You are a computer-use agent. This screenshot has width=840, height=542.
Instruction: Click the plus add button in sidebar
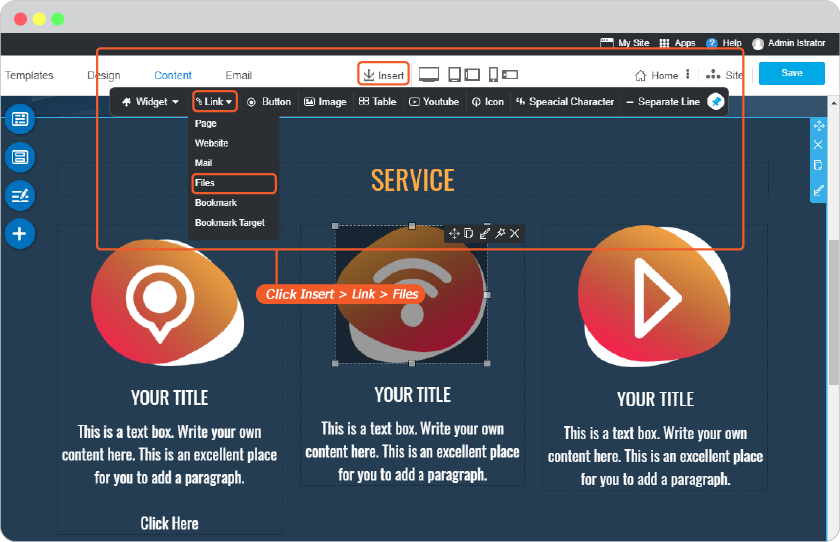pos(20,234)
